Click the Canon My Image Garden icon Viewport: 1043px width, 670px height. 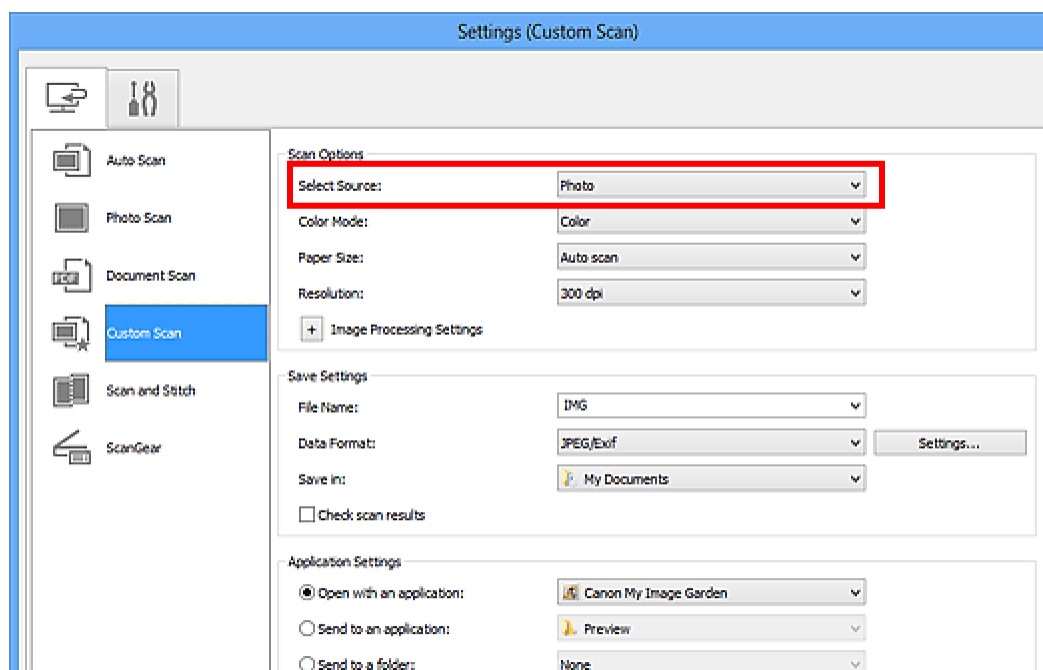point(570,593)
